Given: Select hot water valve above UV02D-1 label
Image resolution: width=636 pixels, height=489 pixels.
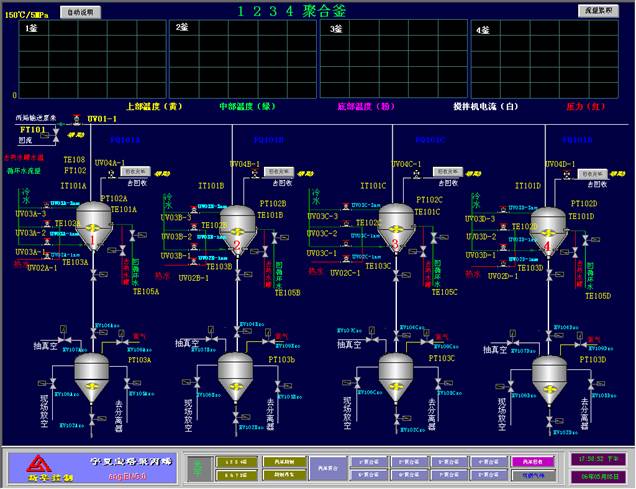Looking at the screenshot, I should click(x=503, y=263).
